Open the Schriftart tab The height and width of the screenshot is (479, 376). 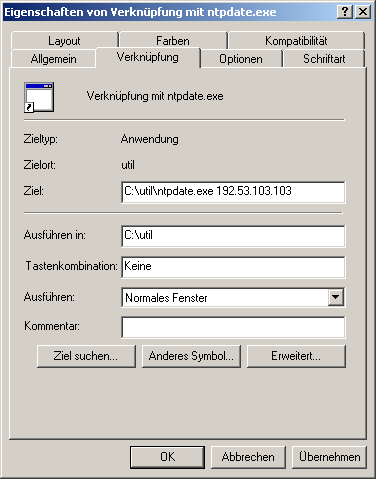tap(324, 59)
